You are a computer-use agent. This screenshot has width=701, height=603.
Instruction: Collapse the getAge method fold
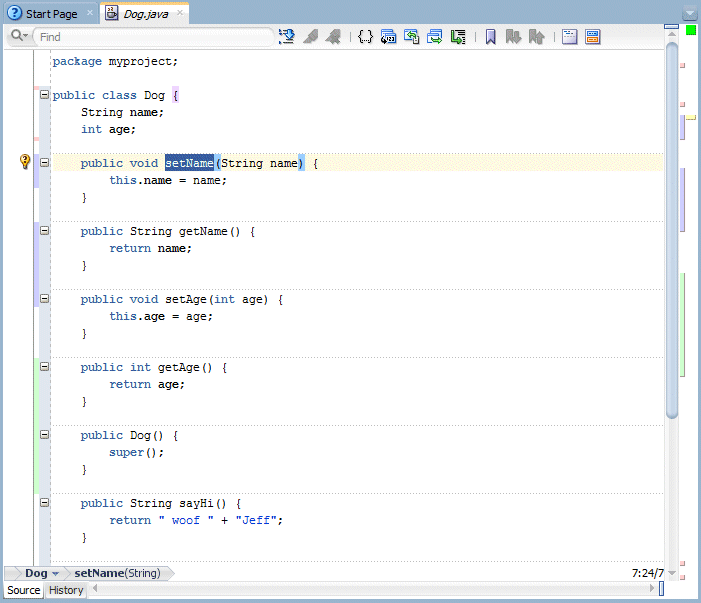[44, 367]
